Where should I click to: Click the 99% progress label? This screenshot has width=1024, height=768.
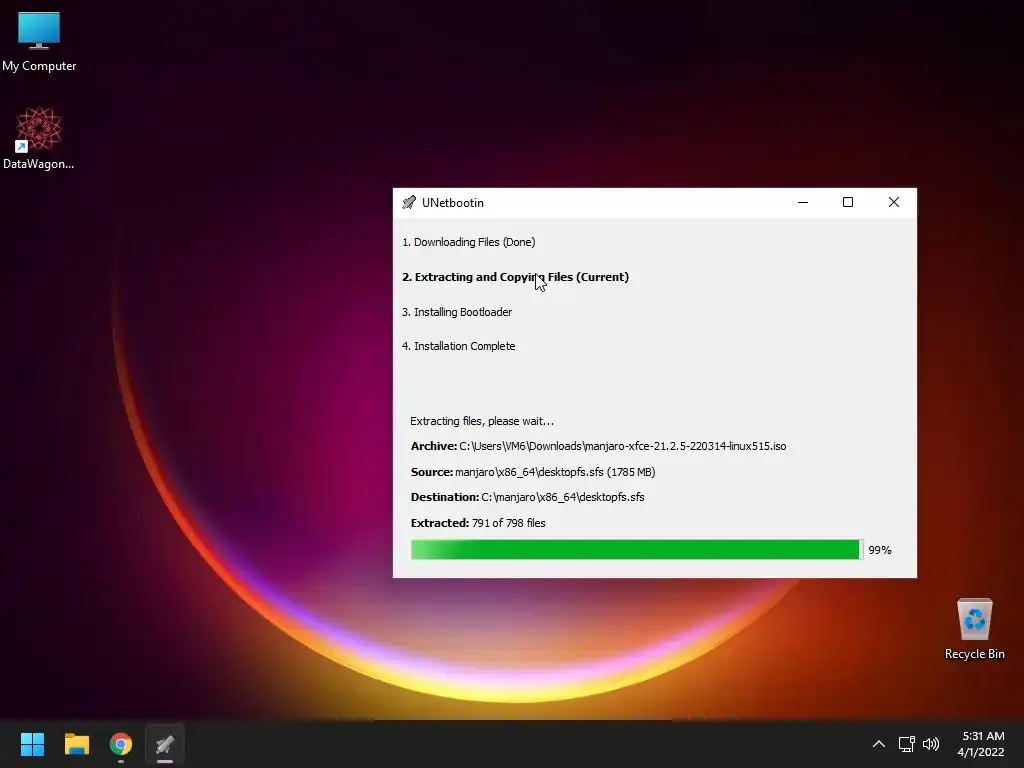(x=880, y=551)
